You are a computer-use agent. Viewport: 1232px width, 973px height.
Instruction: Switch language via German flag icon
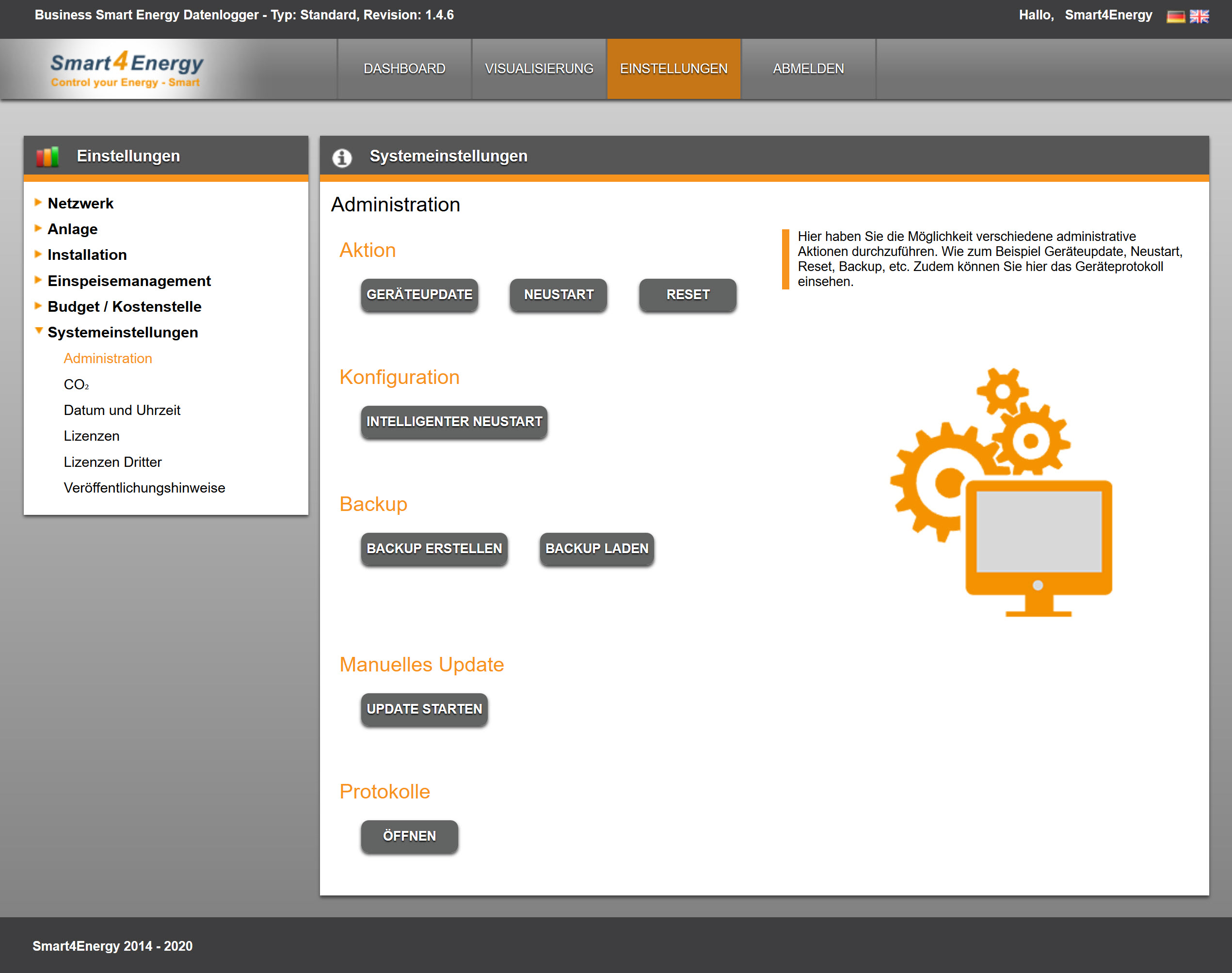coord(1175,16)
